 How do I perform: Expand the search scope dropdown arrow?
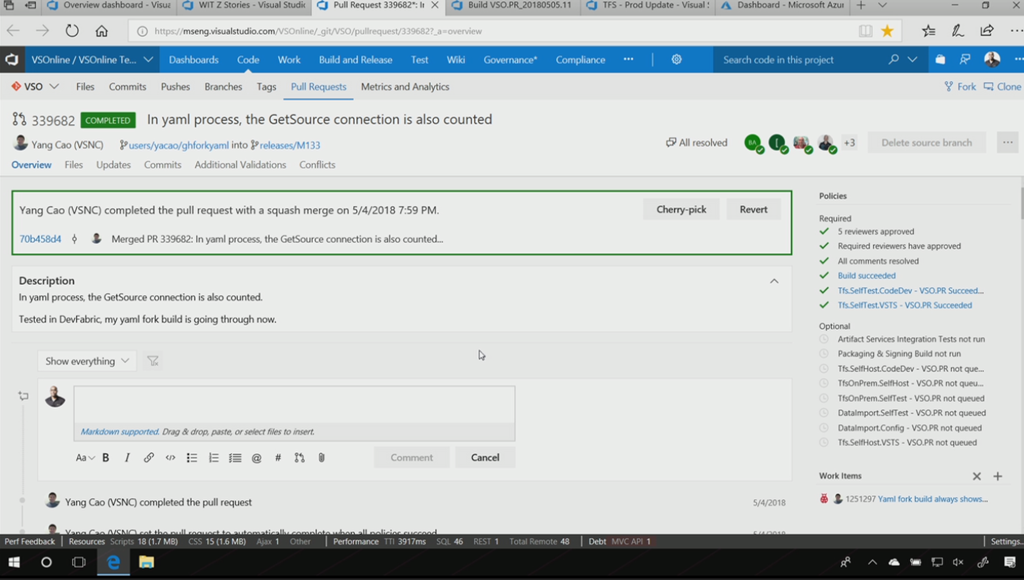click(912, 59)
